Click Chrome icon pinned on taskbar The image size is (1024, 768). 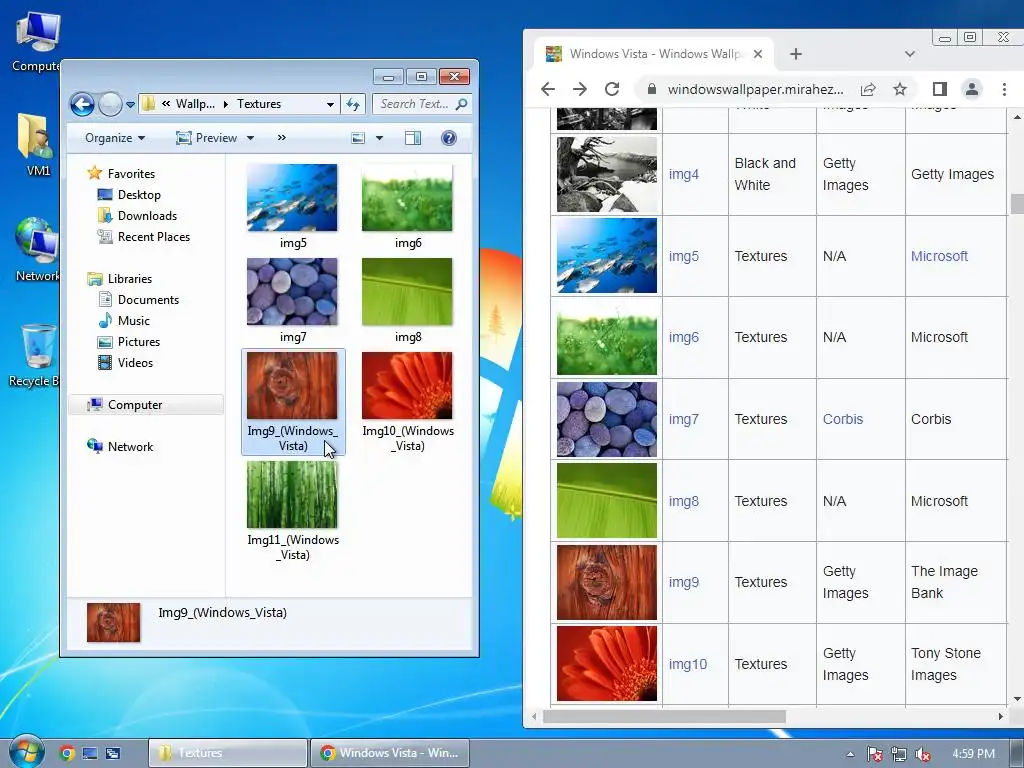[67, 753]
